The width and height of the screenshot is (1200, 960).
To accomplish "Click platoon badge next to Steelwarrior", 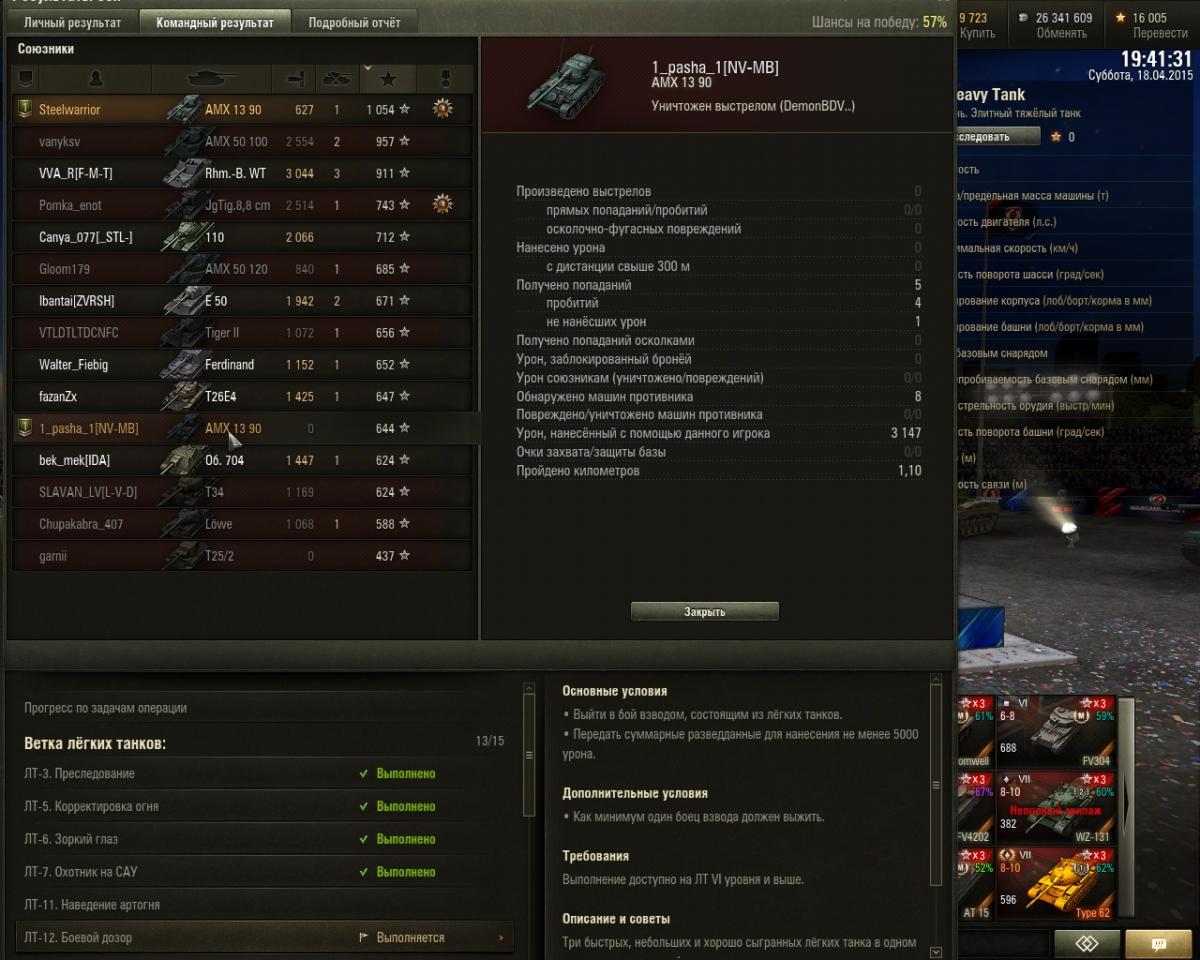I will pyautogui.click(x=25, y=110).
